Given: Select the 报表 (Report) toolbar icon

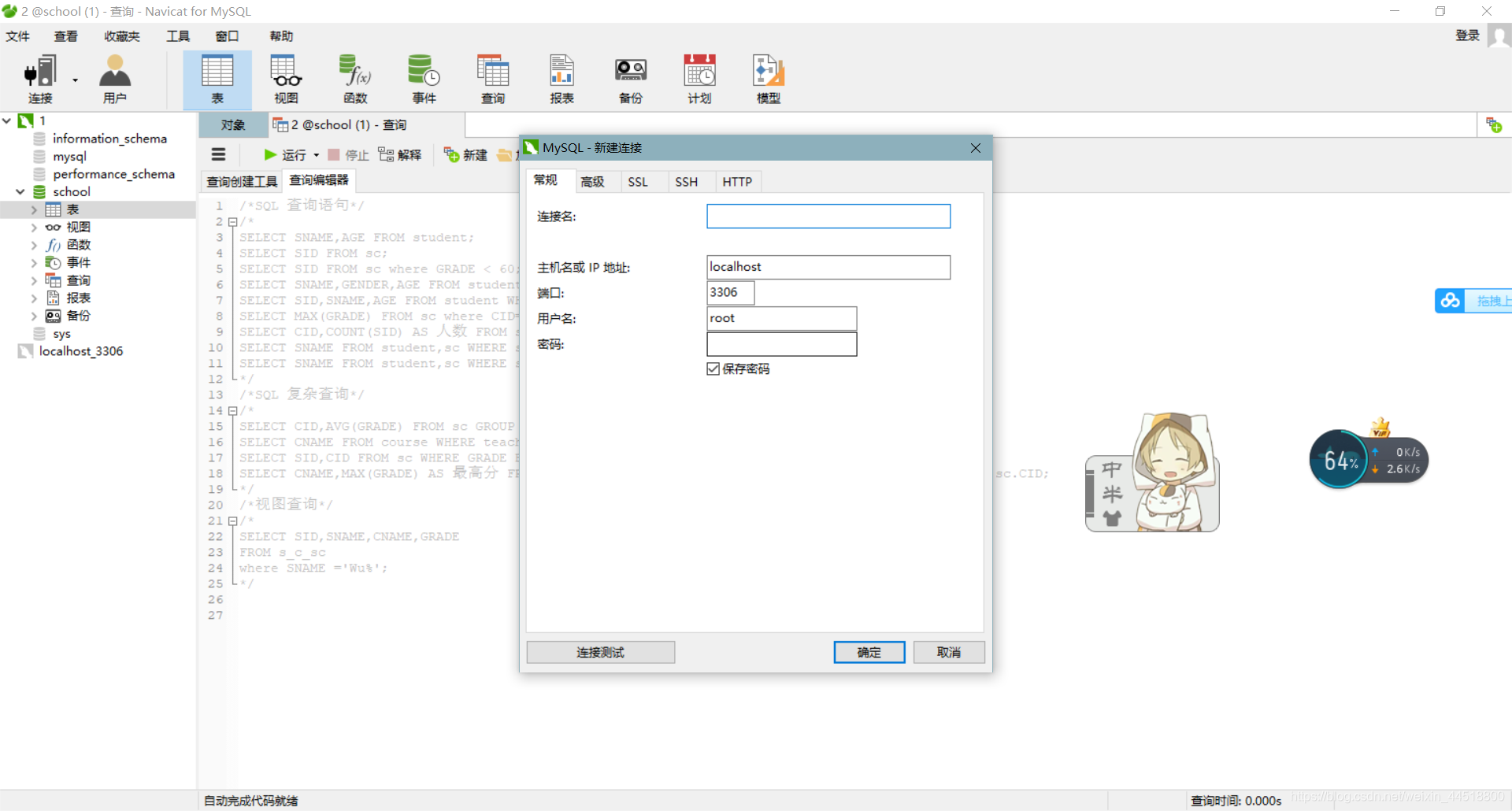Looking at the screenshot, I should pyautogui.click(x=561, y=79).
